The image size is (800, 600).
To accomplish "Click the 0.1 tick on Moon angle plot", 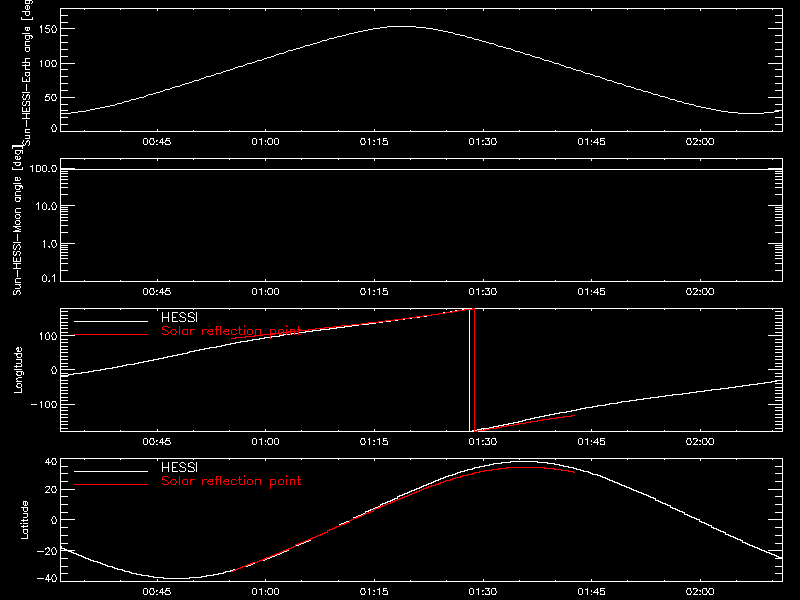I will coord(48,278).
